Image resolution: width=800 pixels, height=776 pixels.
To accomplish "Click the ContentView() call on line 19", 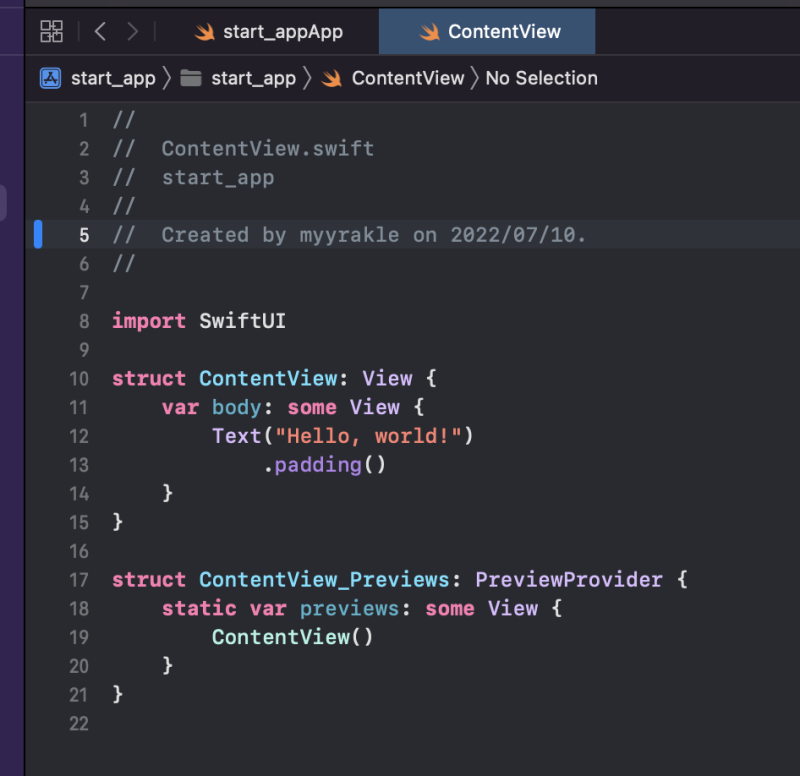I will (292, 637).
